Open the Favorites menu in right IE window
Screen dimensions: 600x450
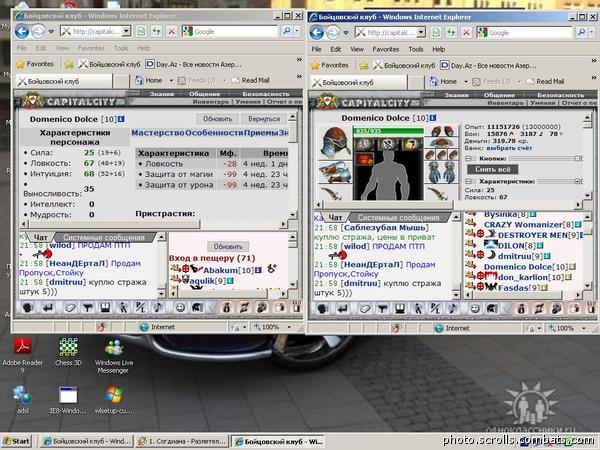click(x=386, y=49)
